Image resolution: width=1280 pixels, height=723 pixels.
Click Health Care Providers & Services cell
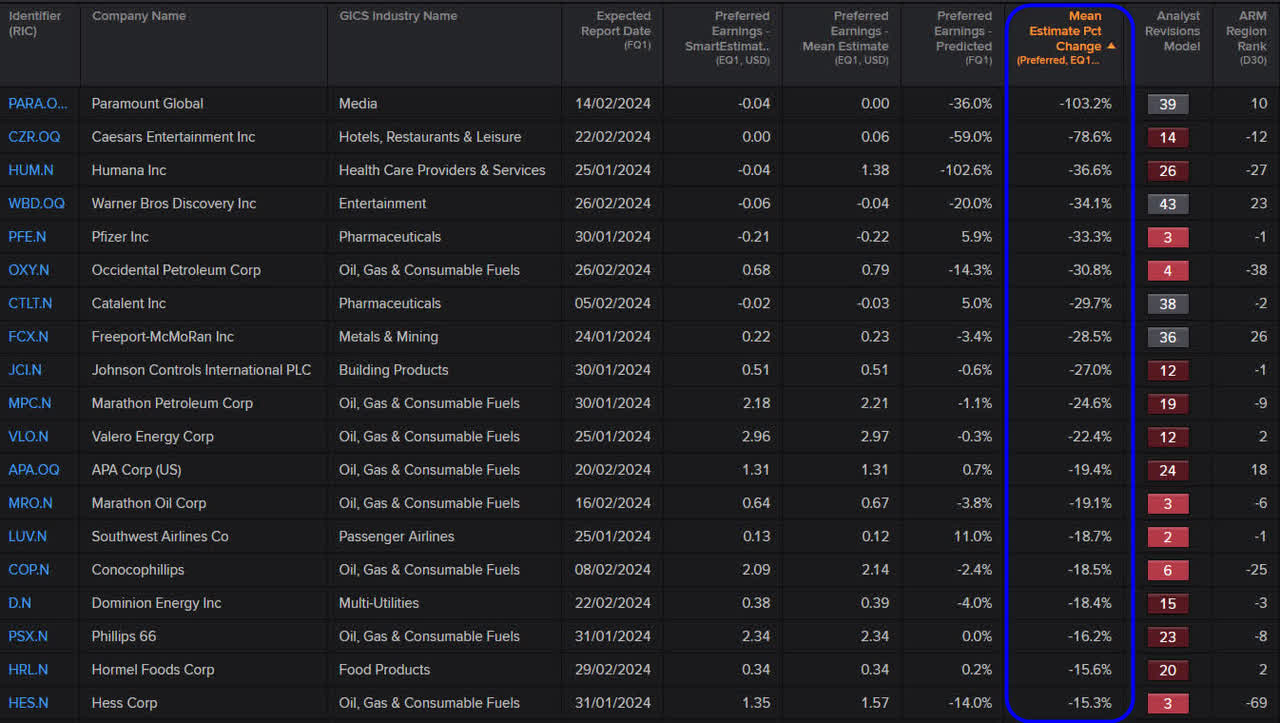click(442, 170)
